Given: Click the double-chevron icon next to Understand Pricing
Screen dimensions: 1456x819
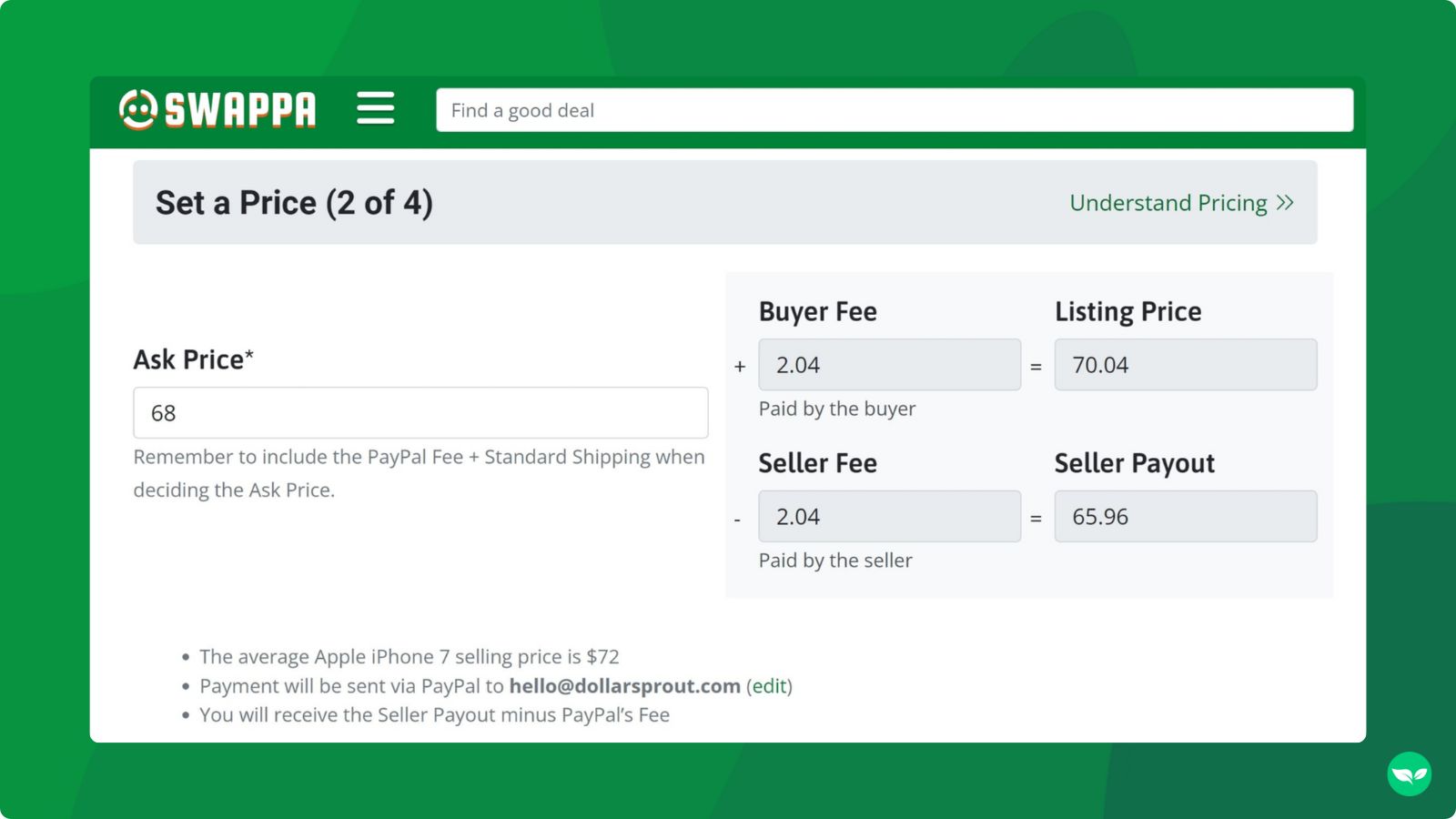Looking at the screenshot, I should (1286, 203).
